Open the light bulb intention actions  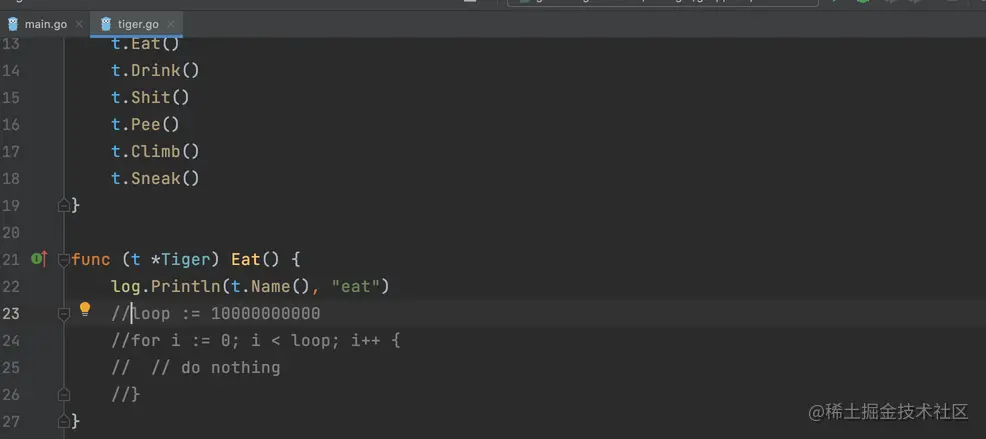click(85, 309)
